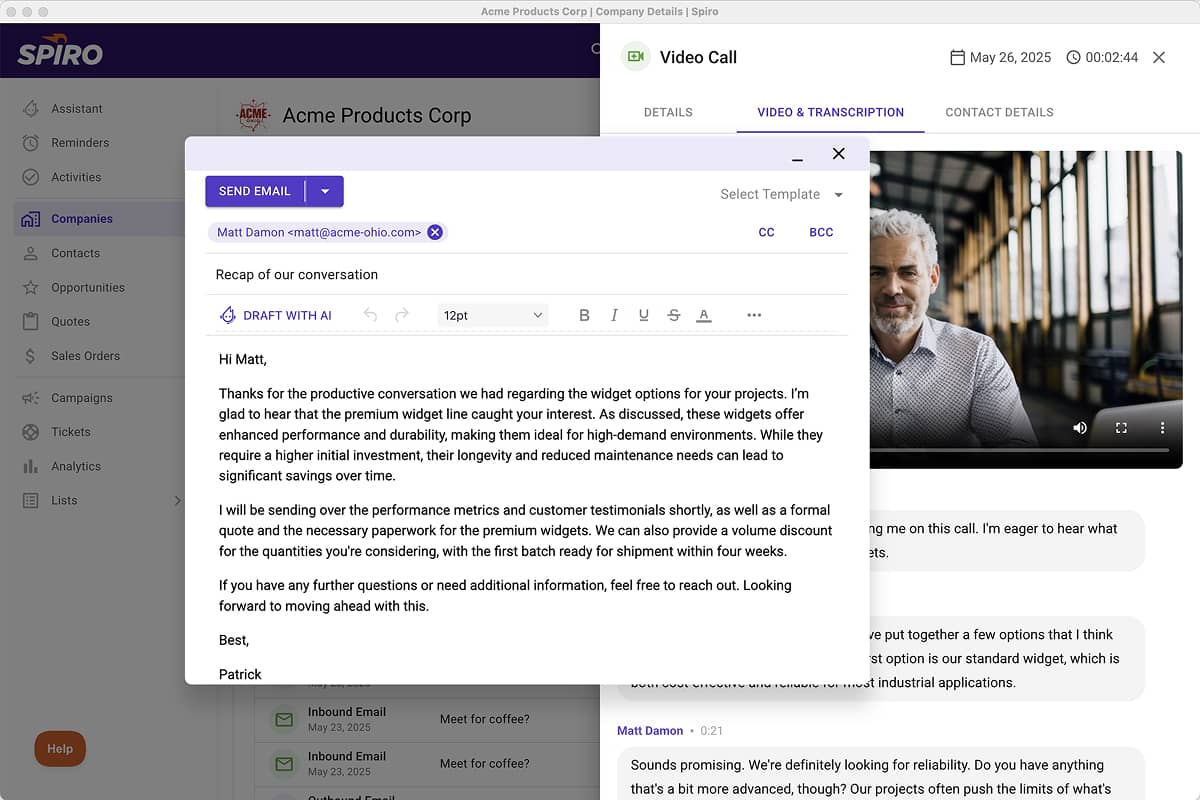Select the Video & Transcription tab
The height and width of the screenshot is (800, 1200).
click(x=831, y=112)
